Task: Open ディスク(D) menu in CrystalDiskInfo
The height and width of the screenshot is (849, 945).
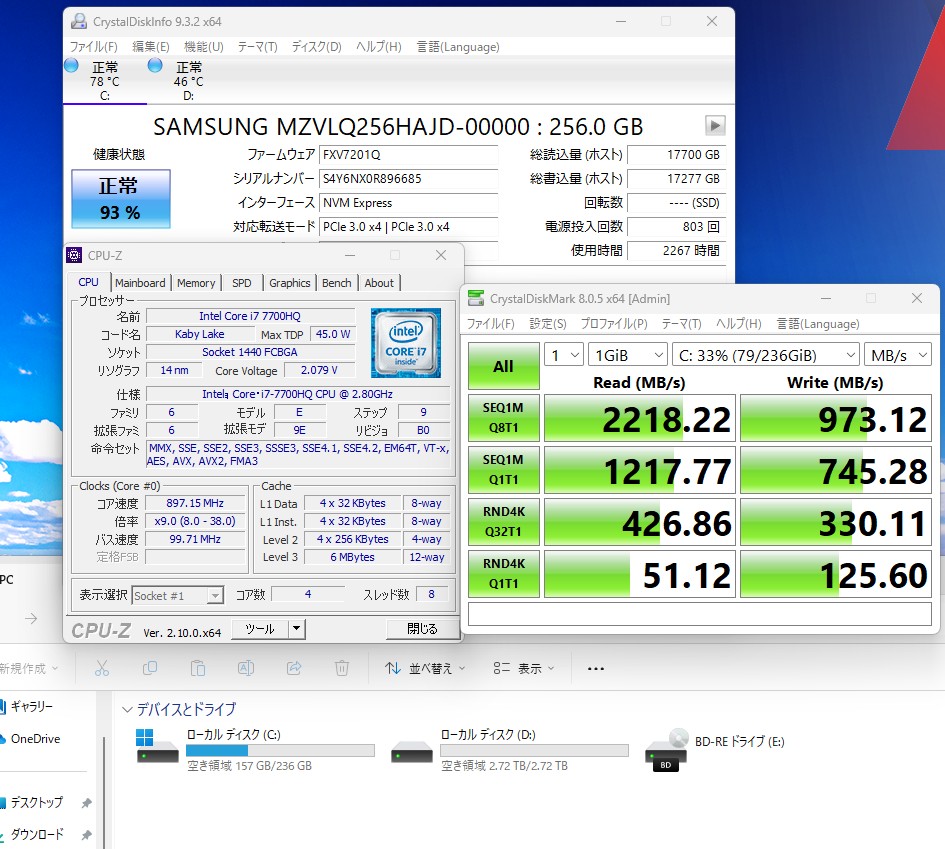Action: (x=316, y=46)
